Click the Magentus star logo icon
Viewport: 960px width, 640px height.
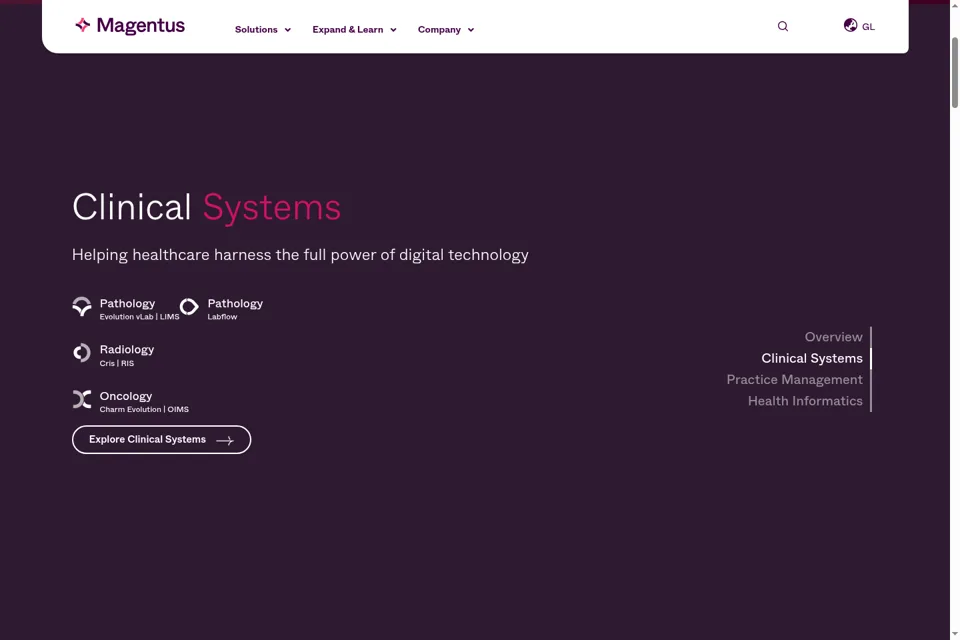(83, 25)
